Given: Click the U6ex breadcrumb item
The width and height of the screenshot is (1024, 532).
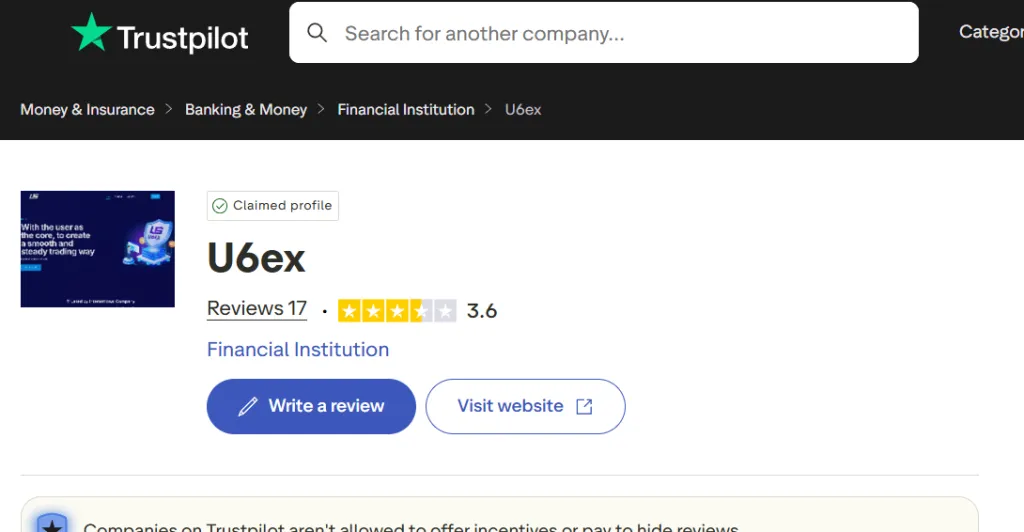Looking at the screenshot, I should (523, 109).
